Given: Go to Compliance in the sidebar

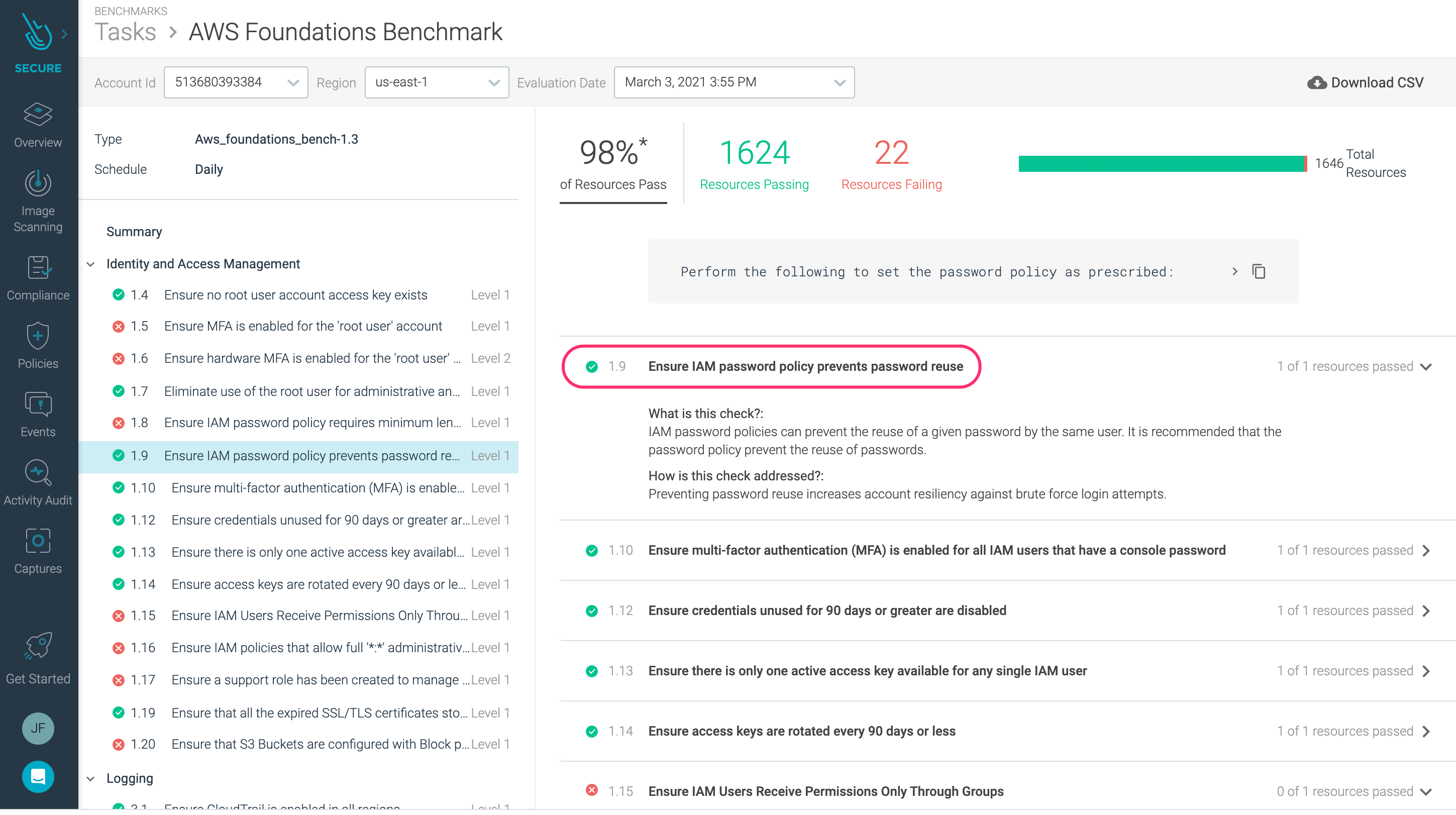Looking at the screenshot, I should coord(38,278).
